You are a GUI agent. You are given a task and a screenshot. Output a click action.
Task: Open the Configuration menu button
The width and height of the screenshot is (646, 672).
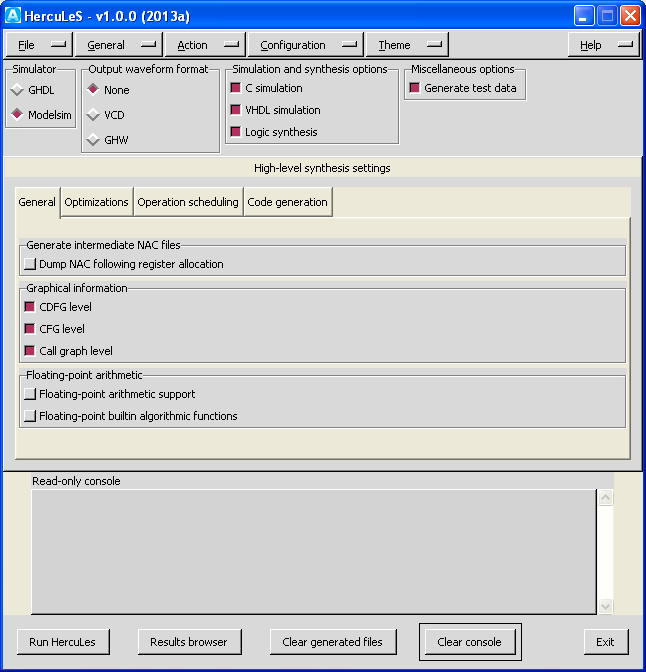[x=306, y=45]
